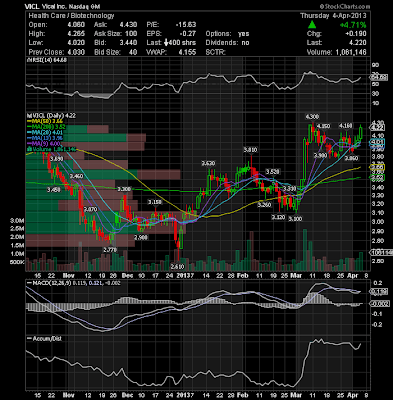
Task: Click the Health Care / Biotechnology sector label
Action: [x=71, y=16]
